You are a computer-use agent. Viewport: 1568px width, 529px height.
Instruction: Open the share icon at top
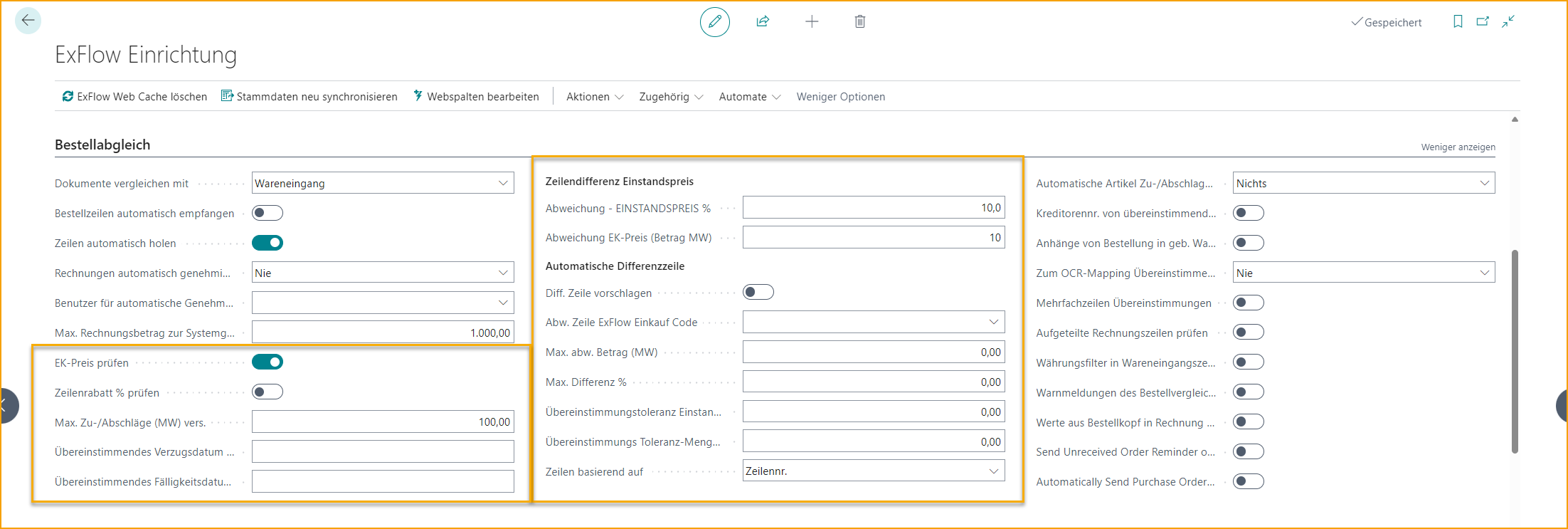point(763,21)
